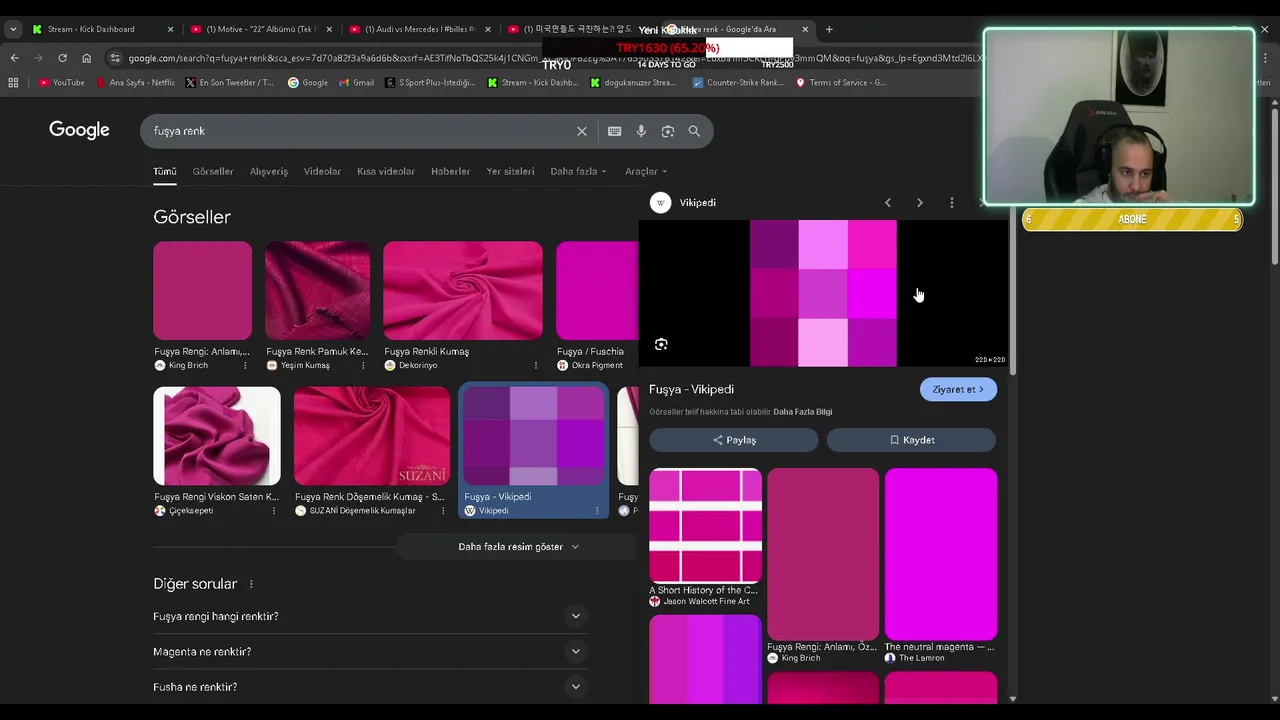Open Ana Sayfa - Netflix bookmark
Screen dimensions: 1280x720
tap(136, 83)
